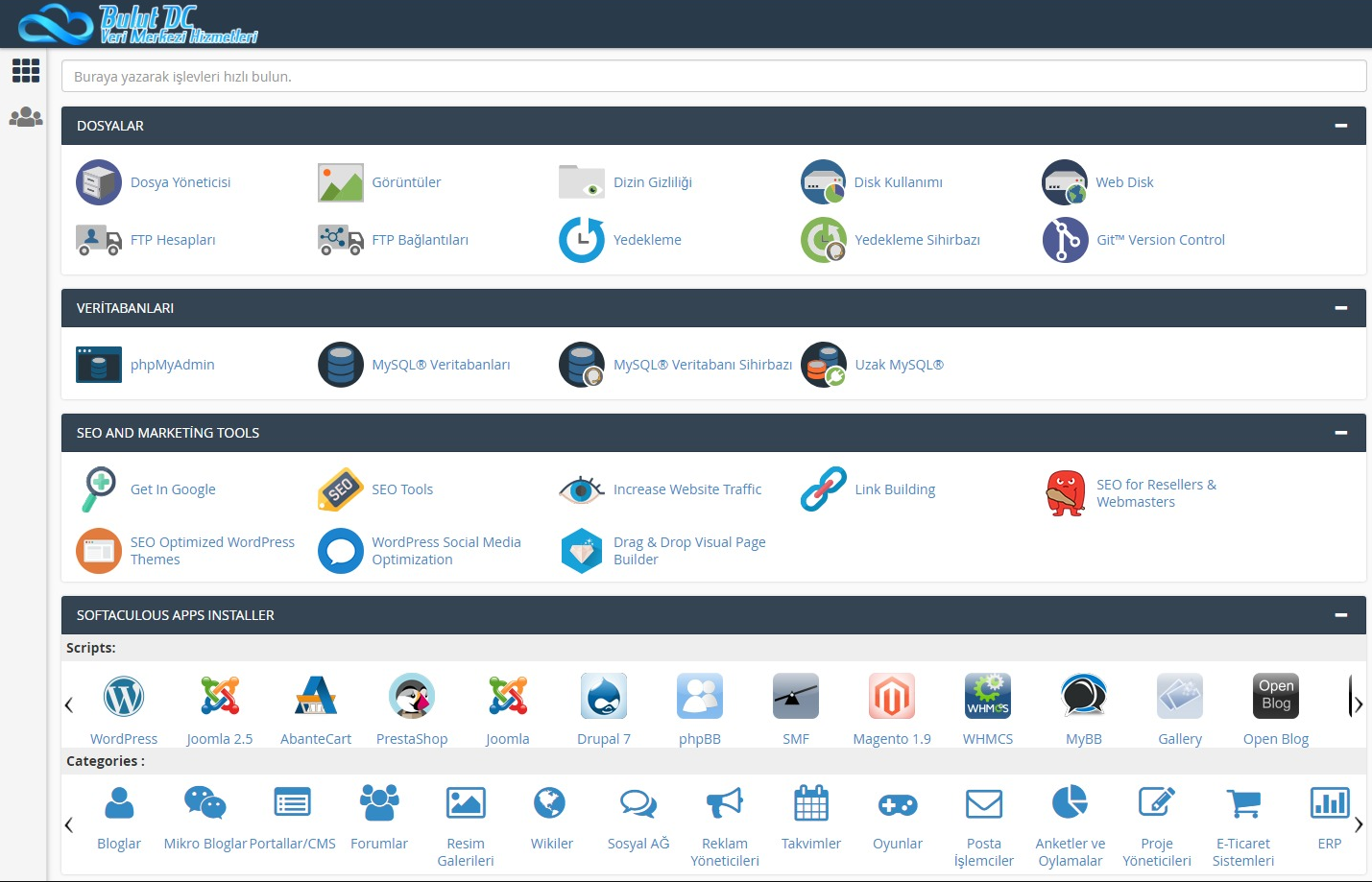Show more categories with right arrow
The height and width of the screenshot is (882, 1372).
pyautogui.click(x=1359, y=825)
